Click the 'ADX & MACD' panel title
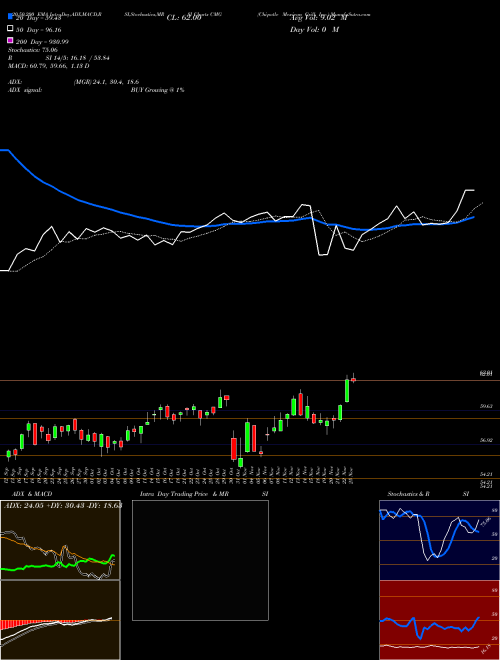 32,494
